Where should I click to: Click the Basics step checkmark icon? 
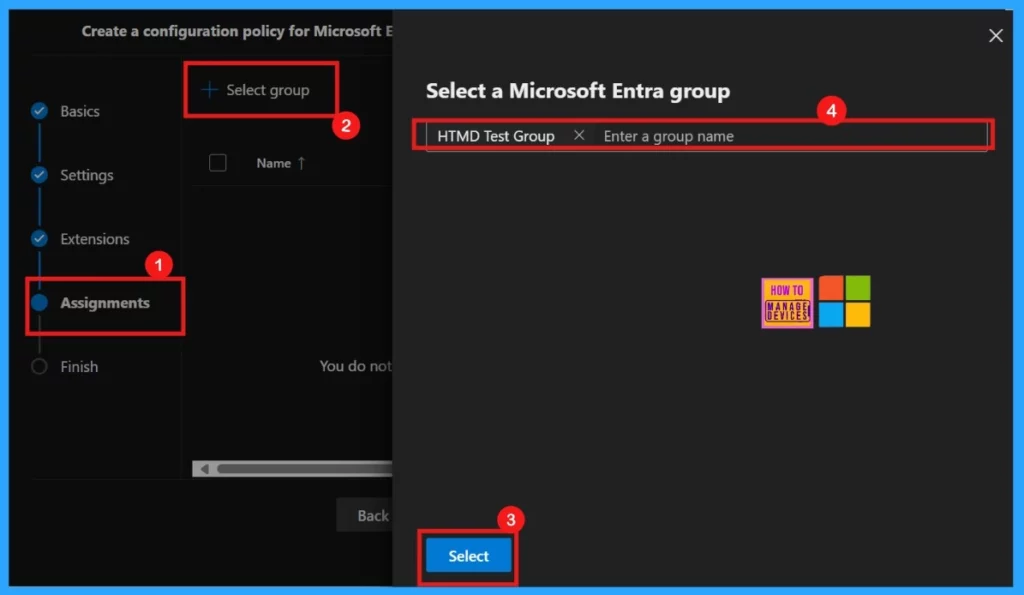tap(39, 111)
